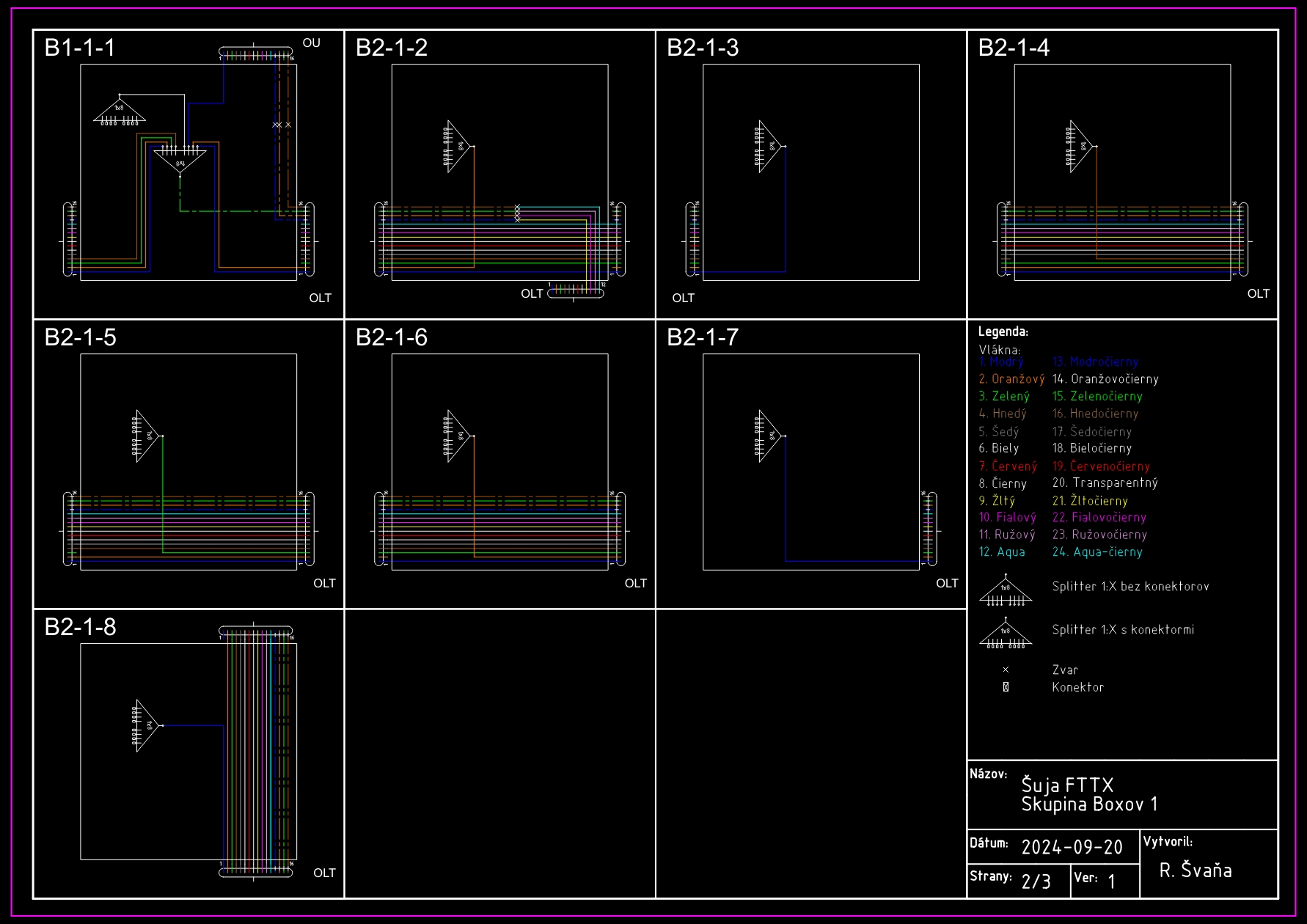
Task: Click the legend icon for splitter s konektormi
Action: point(1006,634)
